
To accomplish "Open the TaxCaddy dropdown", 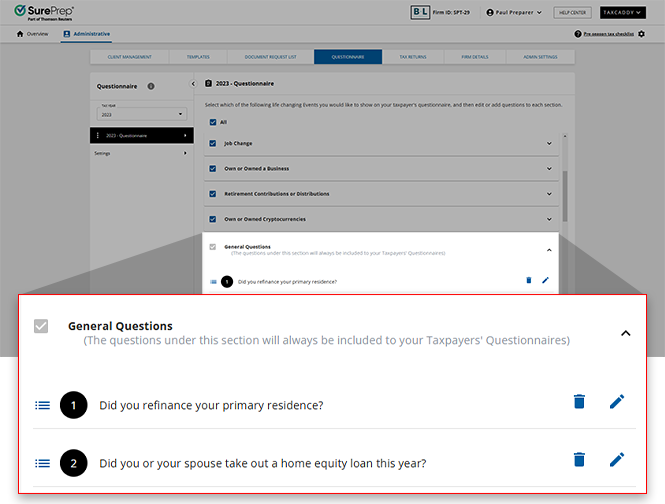I will (623, 13).
